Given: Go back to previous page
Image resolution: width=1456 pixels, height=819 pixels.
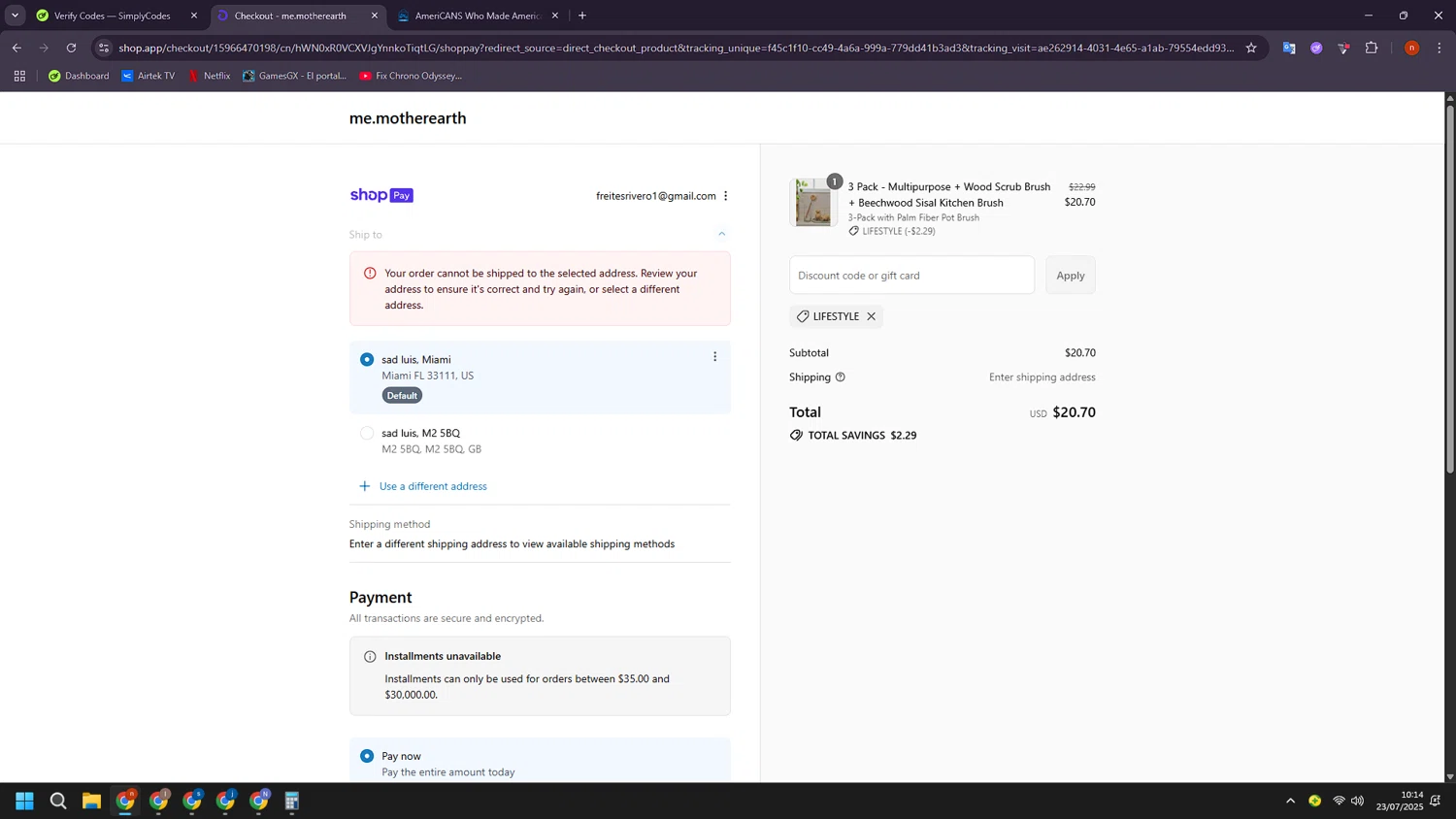Looking at the screenshot, I should (x=17, y=48).
